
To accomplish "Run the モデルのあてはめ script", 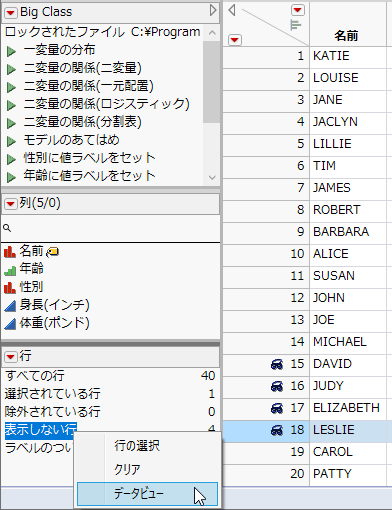I will click(11, 141).
